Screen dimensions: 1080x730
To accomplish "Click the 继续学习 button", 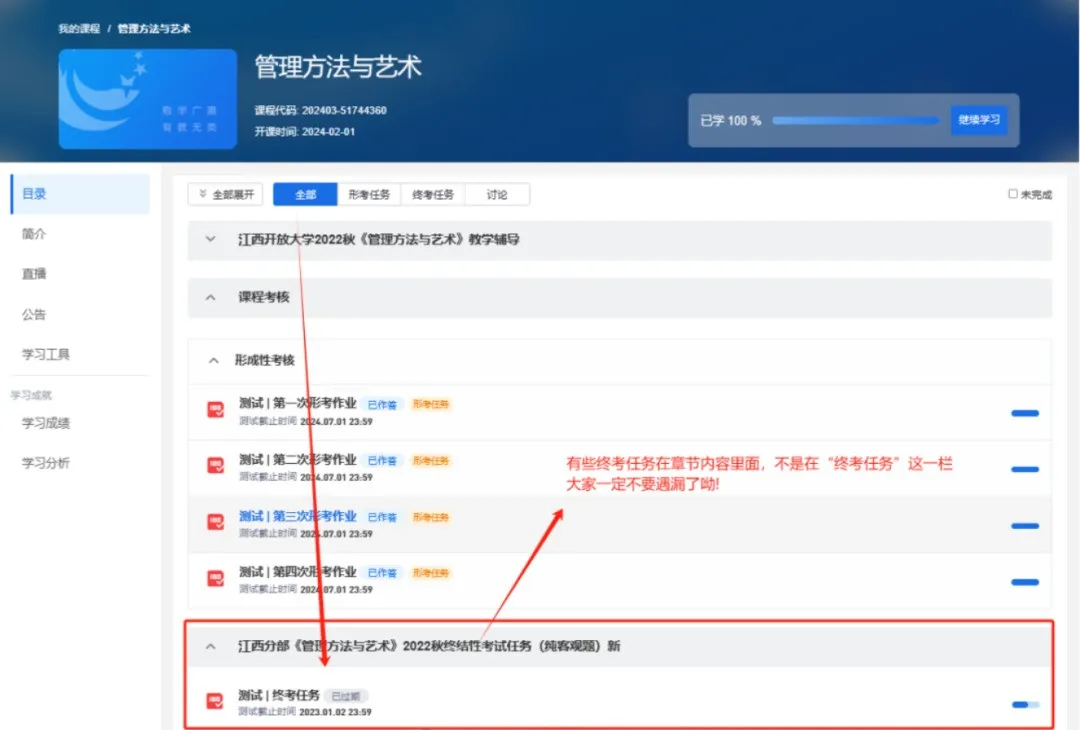I will (978, 119).
